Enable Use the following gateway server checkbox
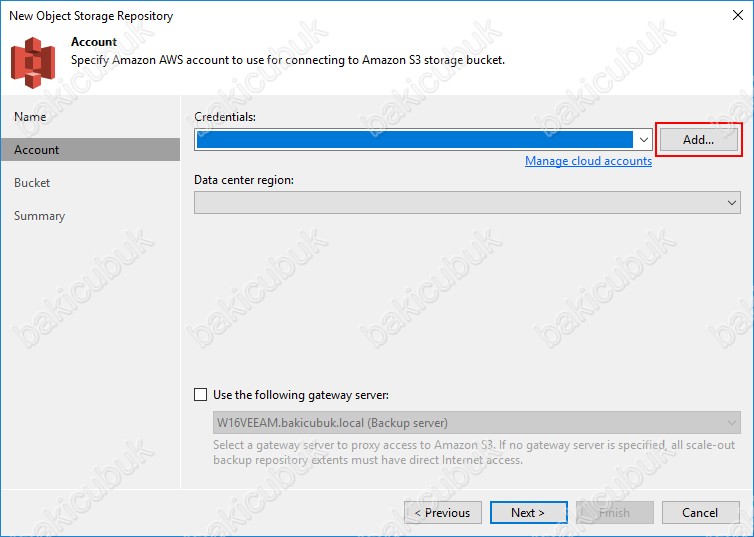754x537 pixels. click(x=201, y=395)
